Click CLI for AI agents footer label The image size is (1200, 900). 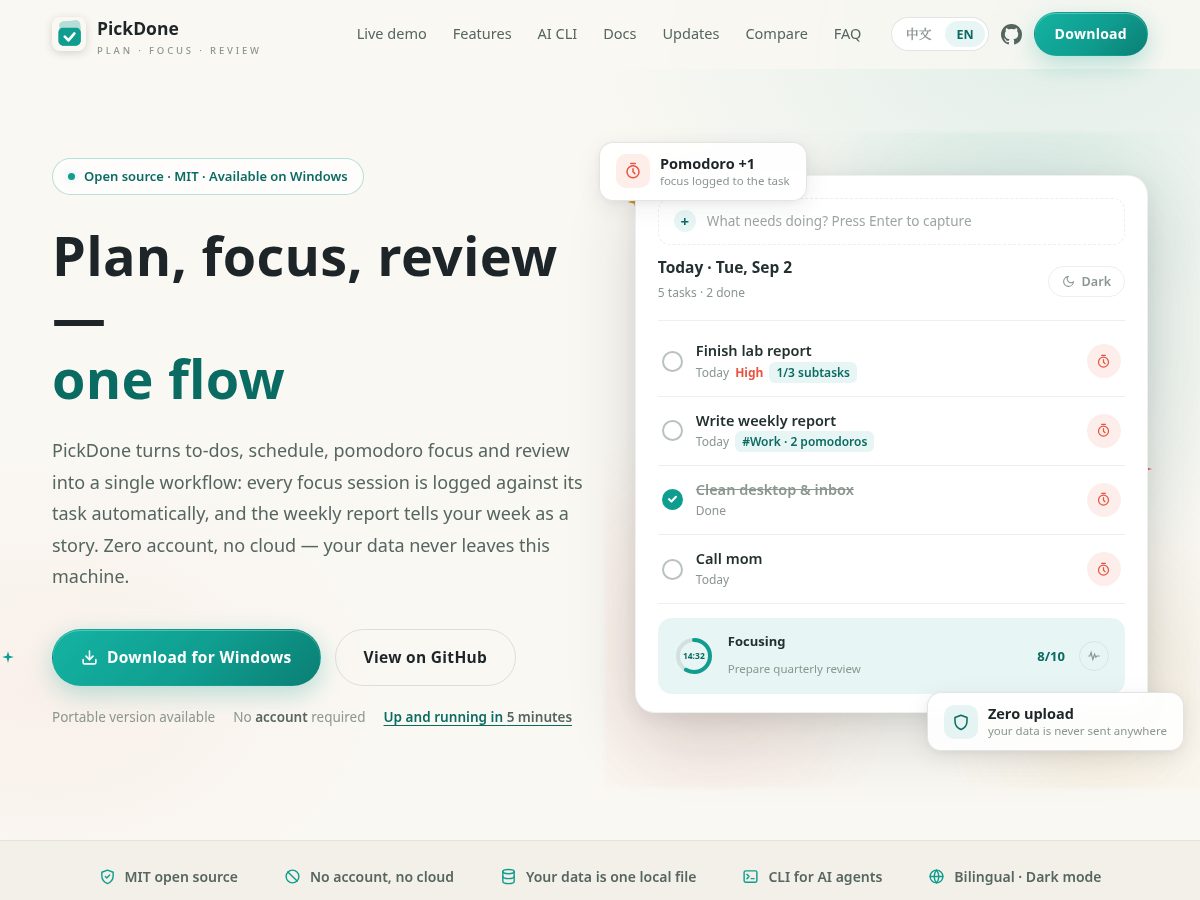coord(825,877)
